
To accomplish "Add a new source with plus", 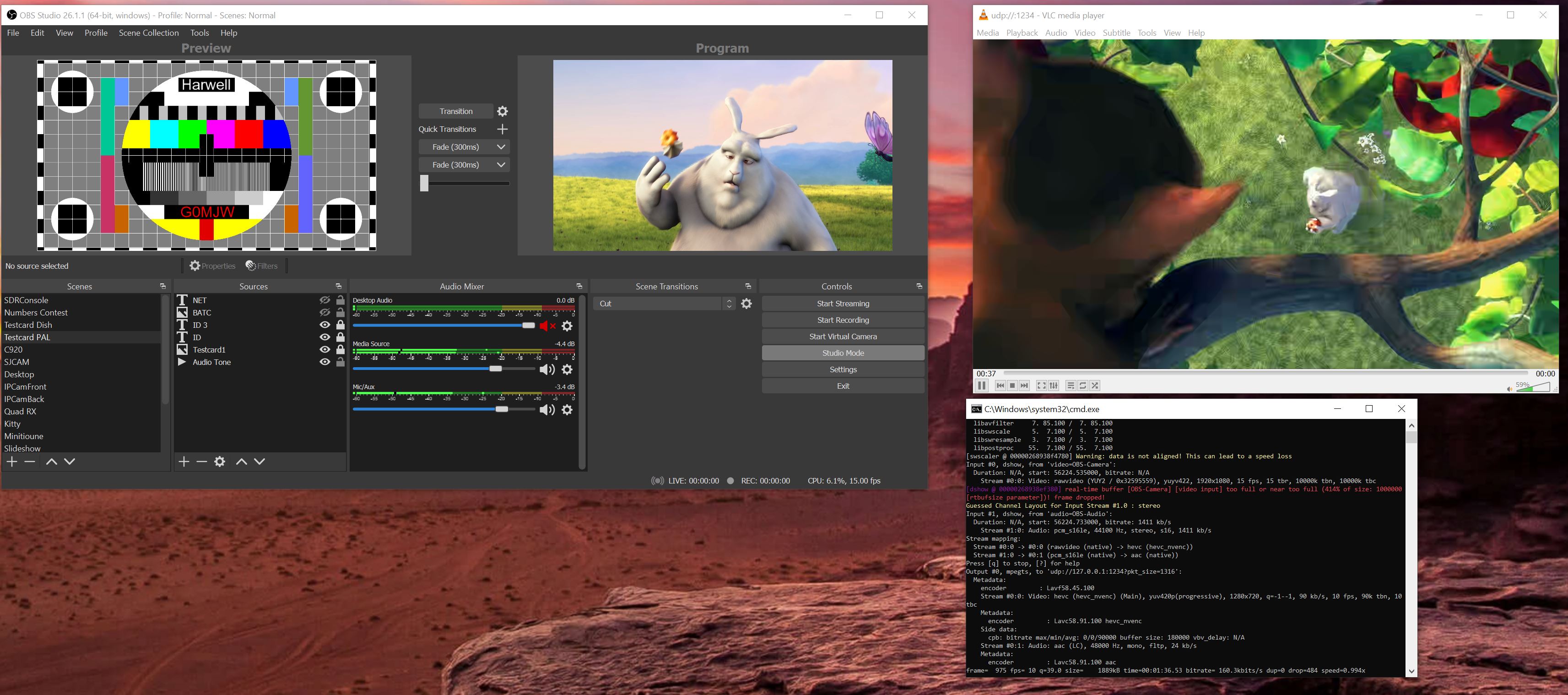I will (x=184, y=462).
